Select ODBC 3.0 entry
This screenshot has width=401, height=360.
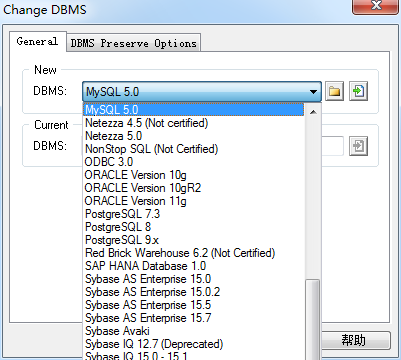pos(193,162)
